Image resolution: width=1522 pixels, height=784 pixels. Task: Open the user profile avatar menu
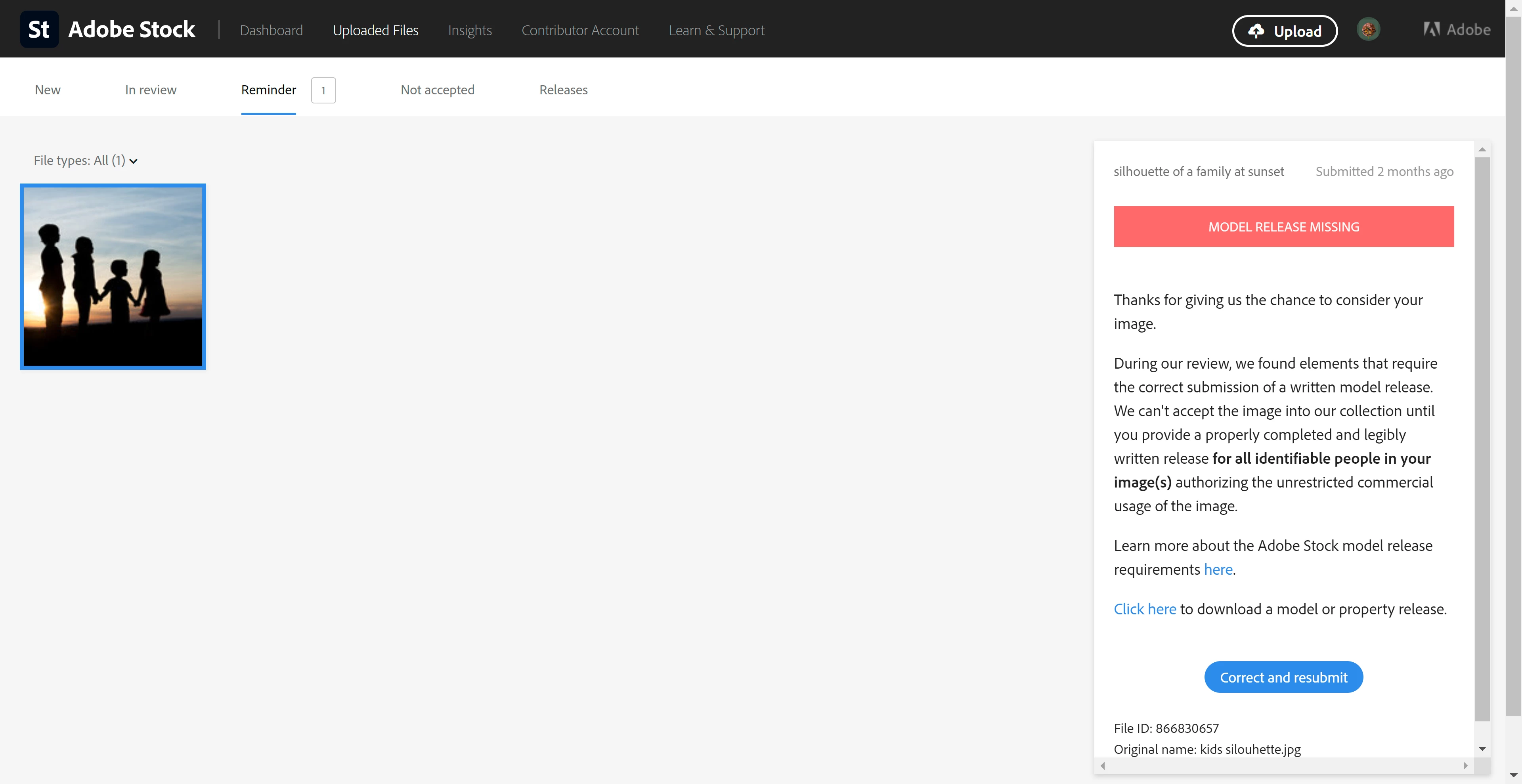[x=1368, y=30]
